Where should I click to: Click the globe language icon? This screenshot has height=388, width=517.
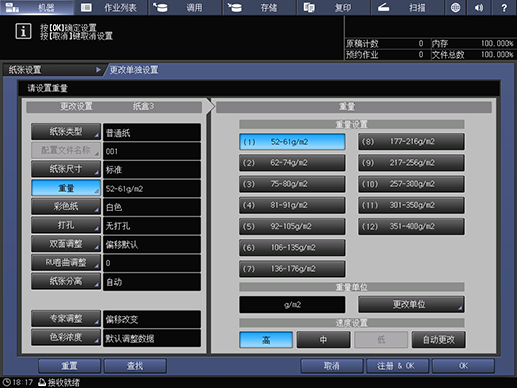(455, 7)
